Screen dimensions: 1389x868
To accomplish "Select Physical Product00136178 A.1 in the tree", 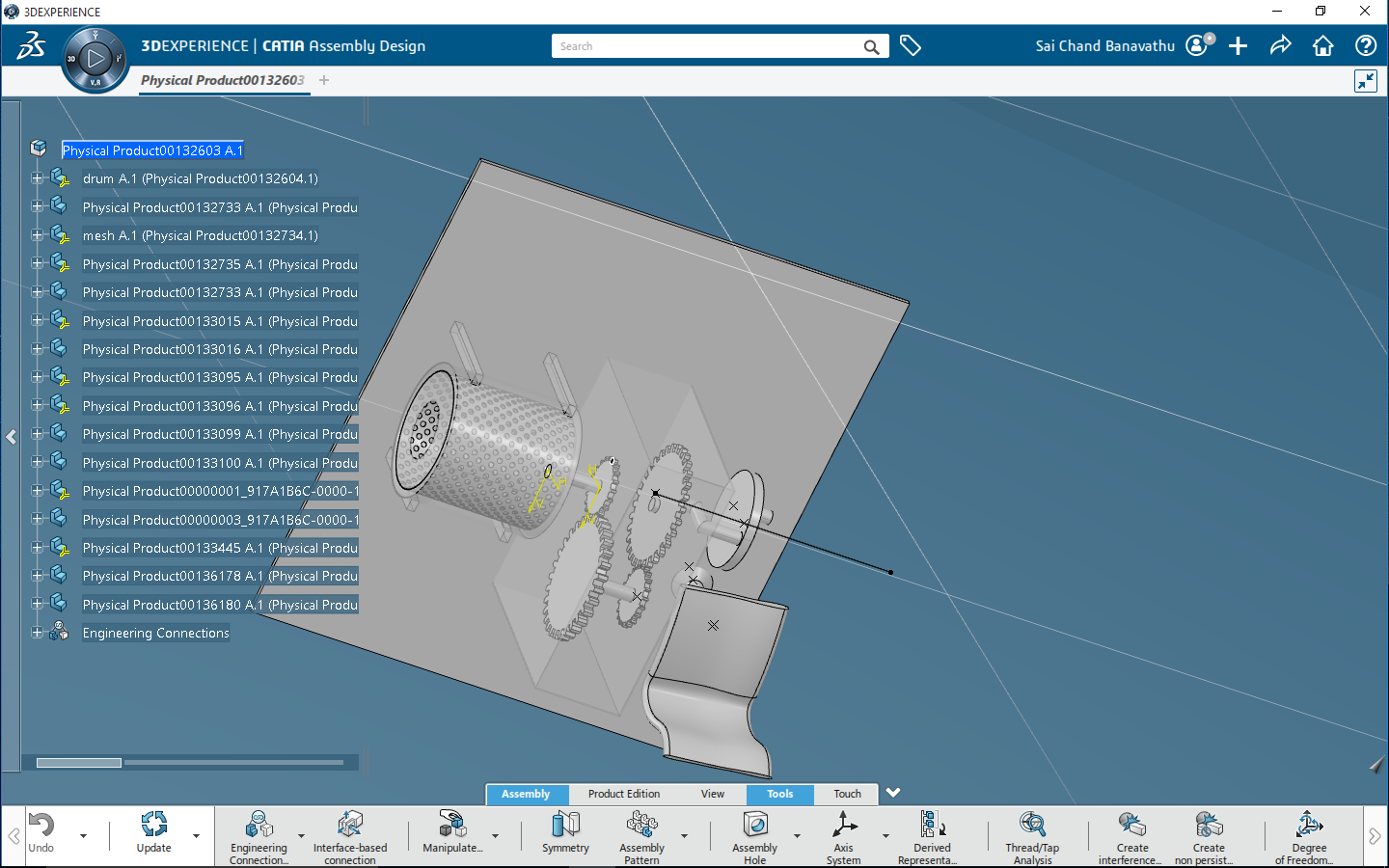I will click(220, 576).
